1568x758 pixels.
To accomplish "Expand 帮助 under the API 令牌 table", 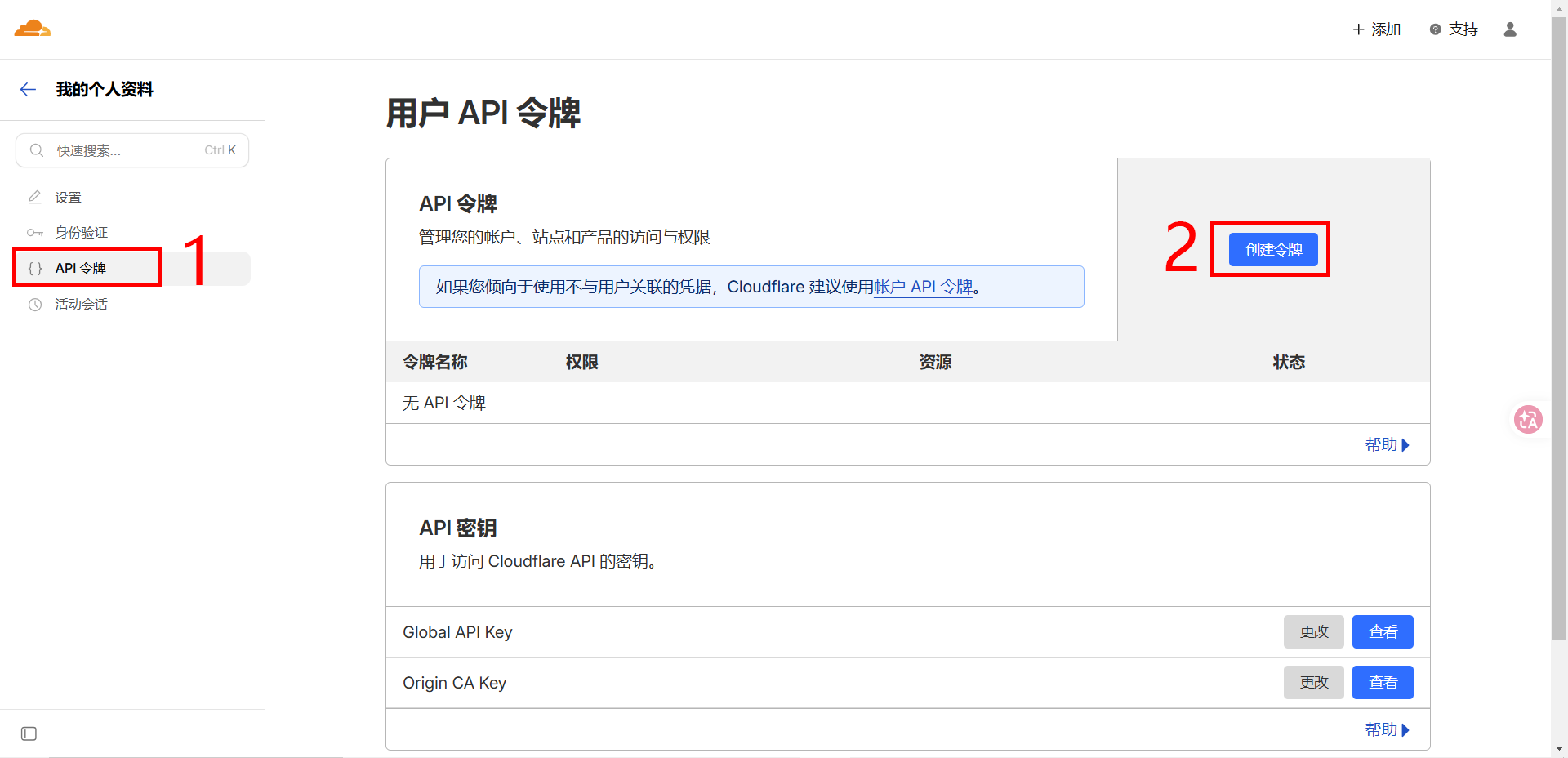I will pos(1388,445).
